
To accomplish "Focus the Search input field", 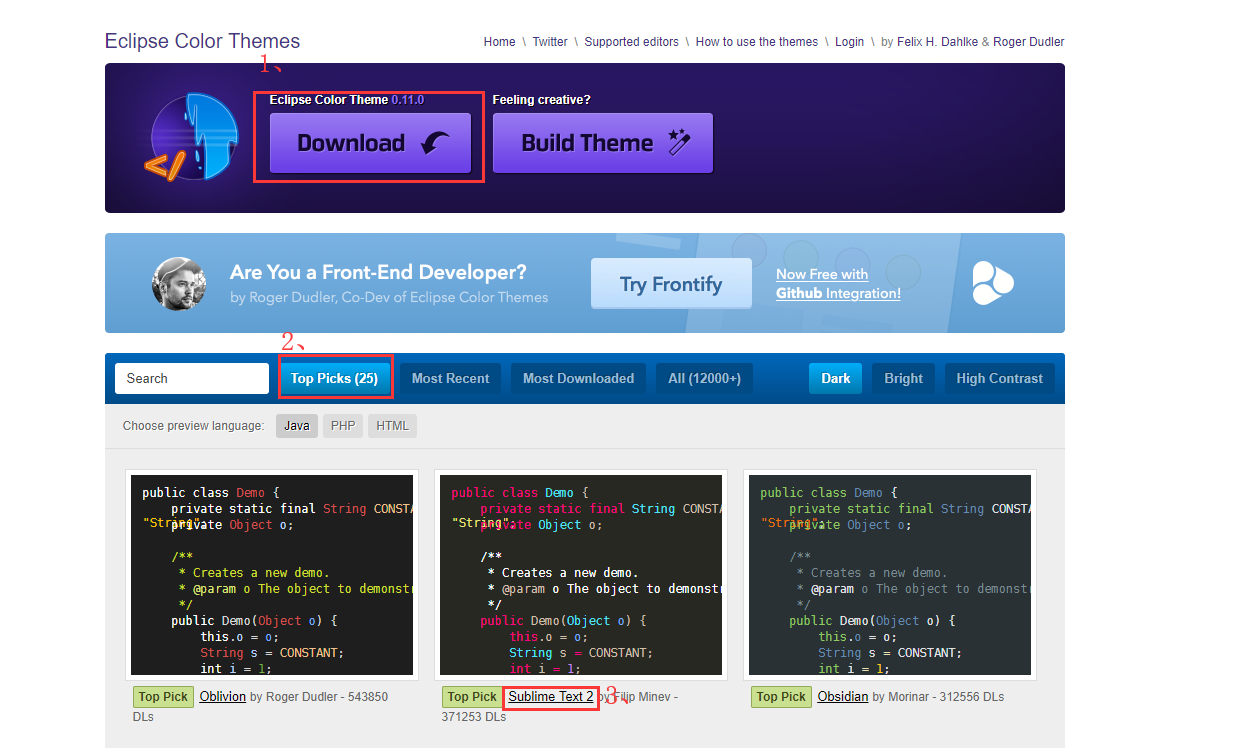I will coord(192,378).
